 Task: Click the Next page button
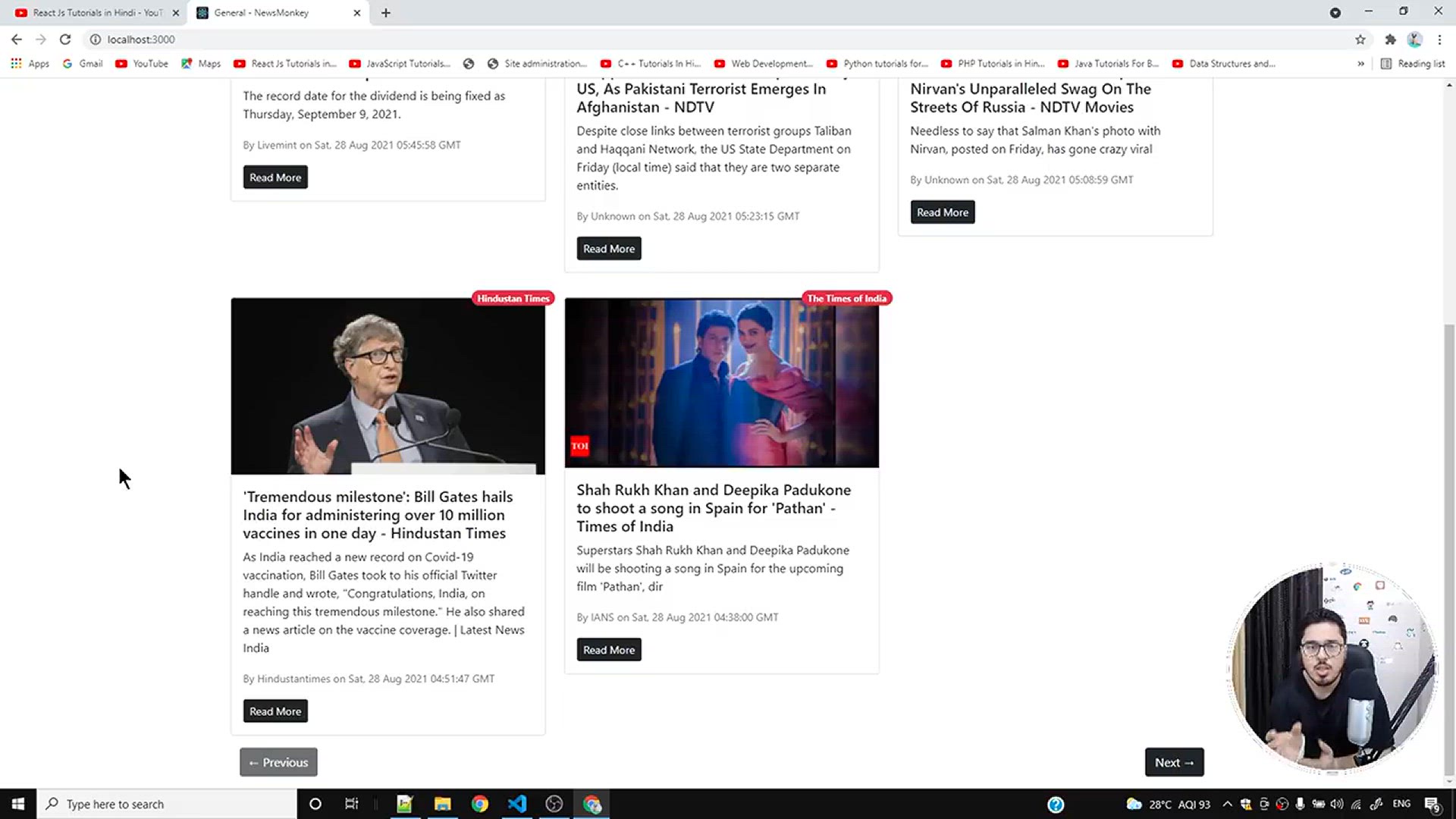tap(1174, 762)
